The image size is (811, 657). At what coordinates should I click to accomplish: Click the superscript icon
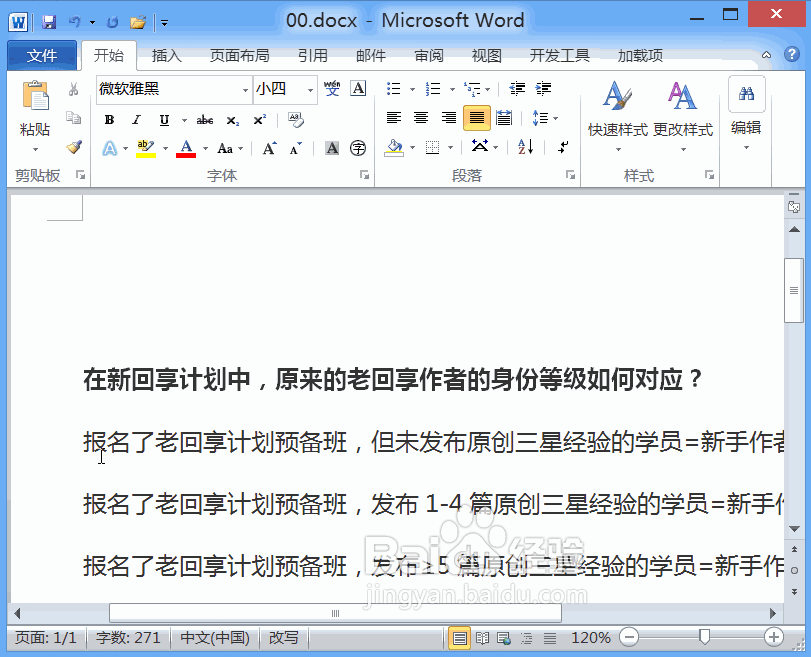(258, 120)
